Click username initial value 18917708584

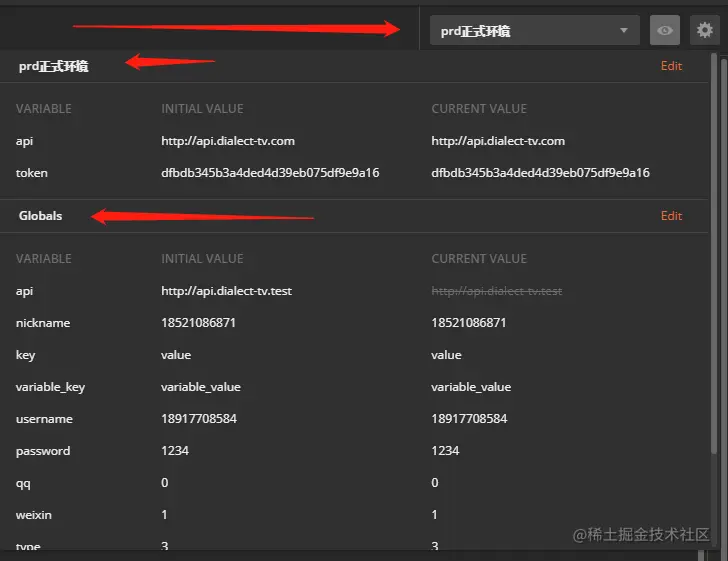(x=199, y=419)
